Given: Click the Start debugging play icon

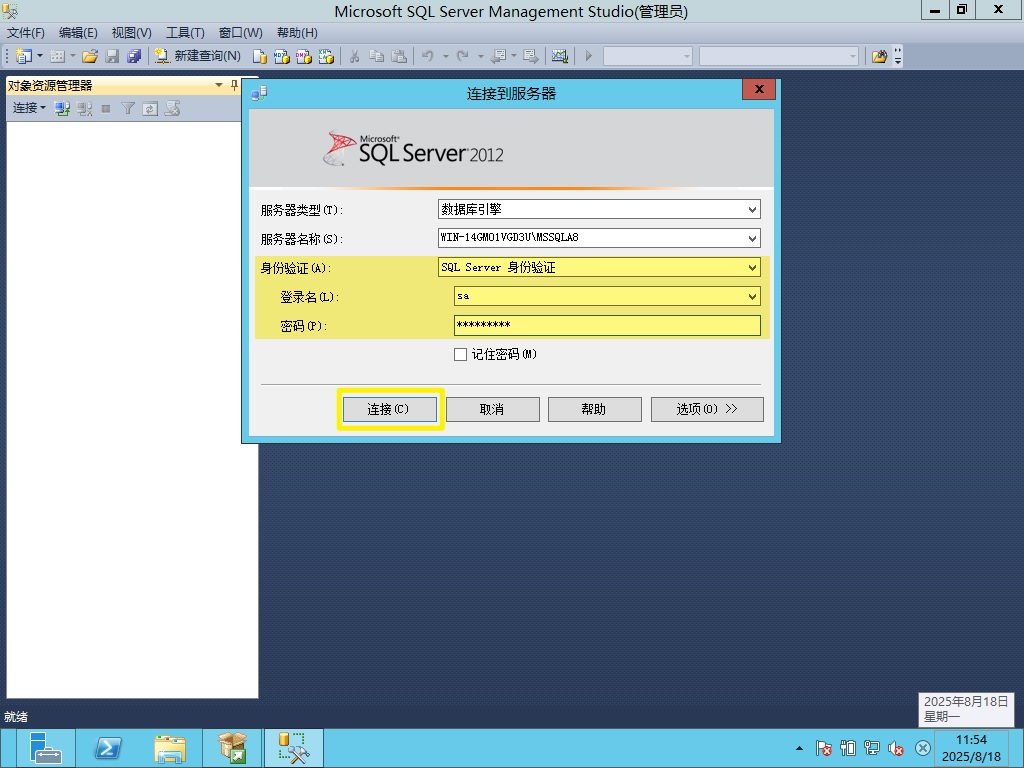Looking at the screenshot, I should point(588,56).
